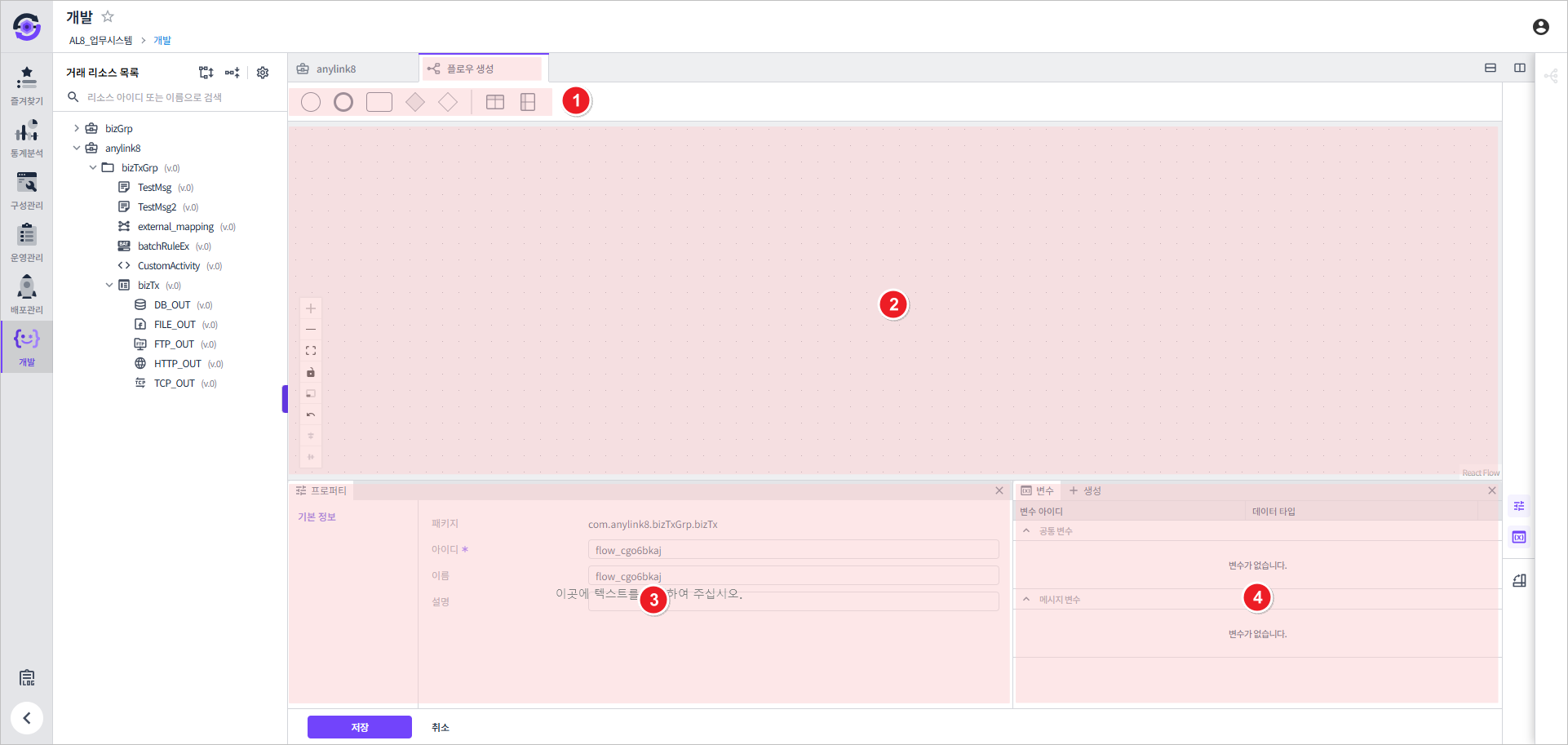Zoom in on the flow canvas
Screen dimensions: 1568x745
point(311,308)
